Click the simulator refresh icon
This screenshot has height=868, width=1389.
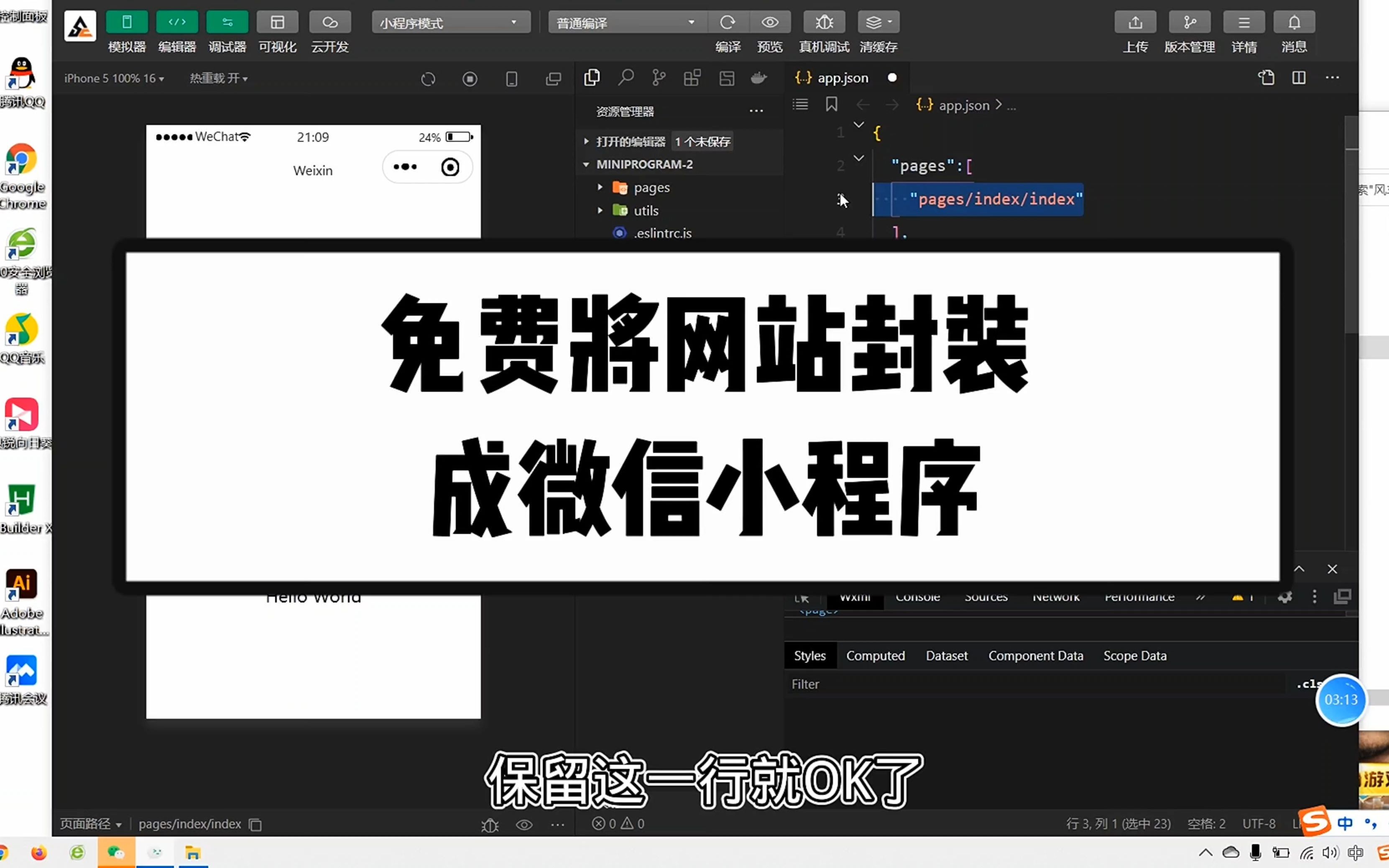428,79
